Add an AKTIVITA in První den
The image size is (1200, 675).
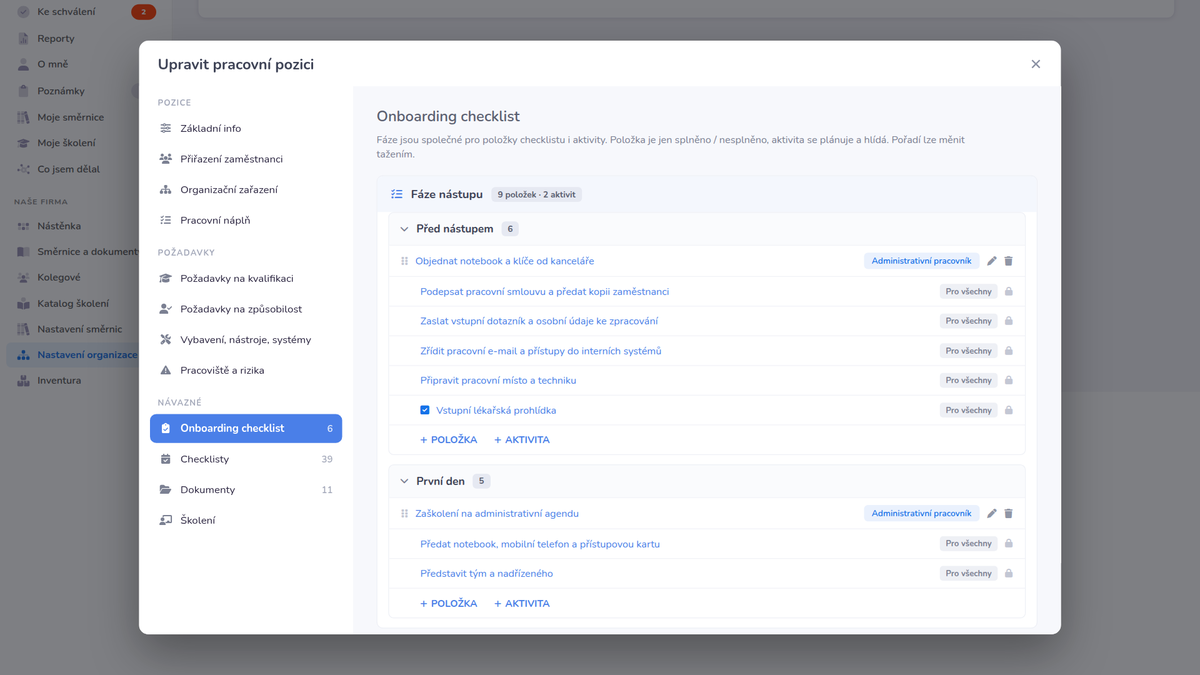click(522, 604)
